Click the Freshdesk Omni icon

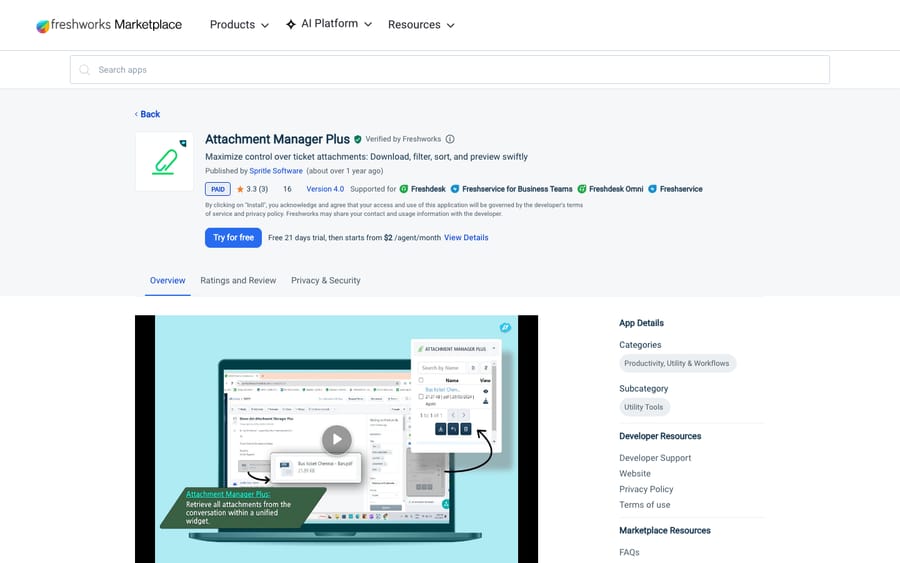(582, 189)
